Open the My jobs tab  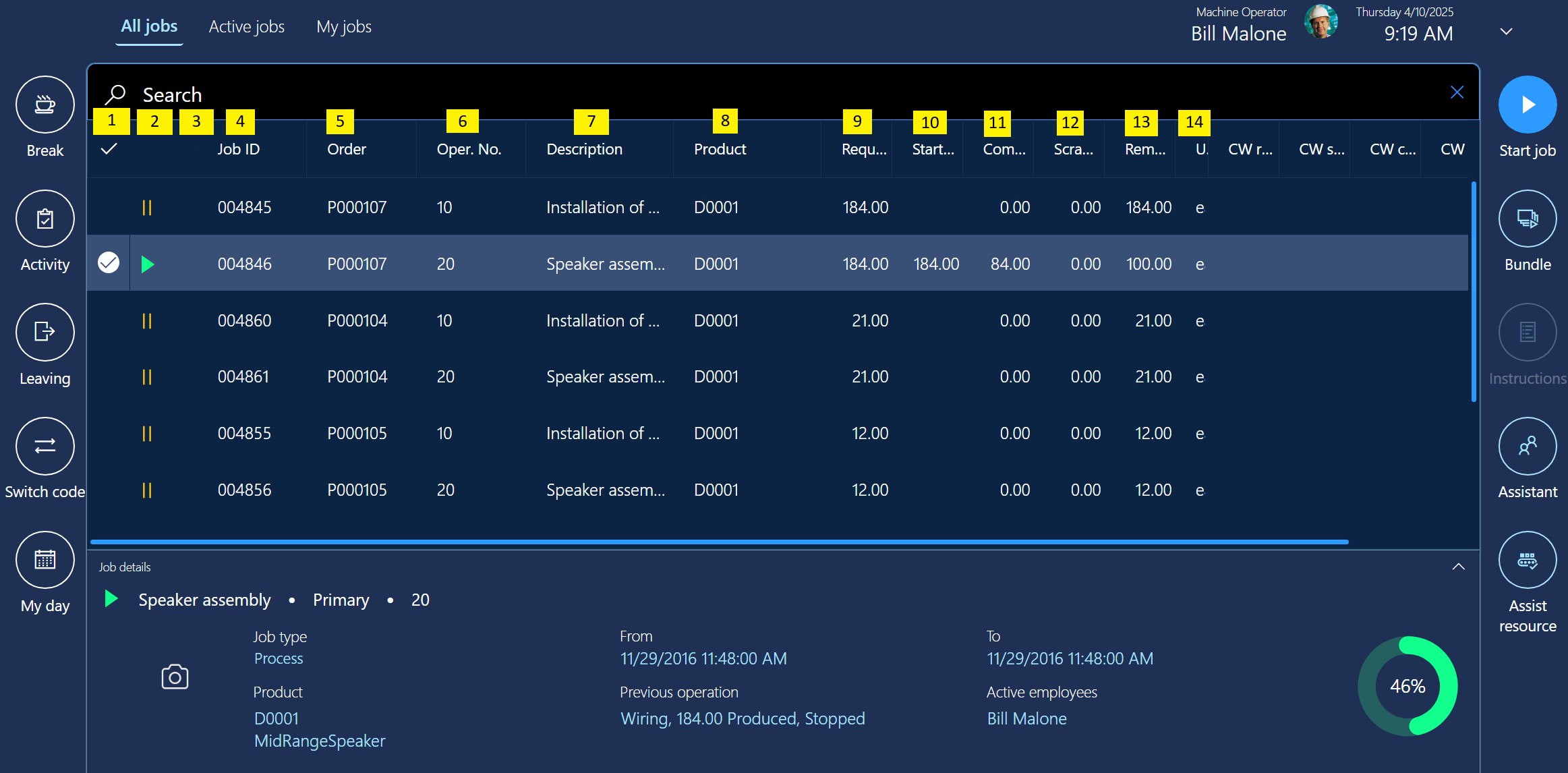click(344, 26)
